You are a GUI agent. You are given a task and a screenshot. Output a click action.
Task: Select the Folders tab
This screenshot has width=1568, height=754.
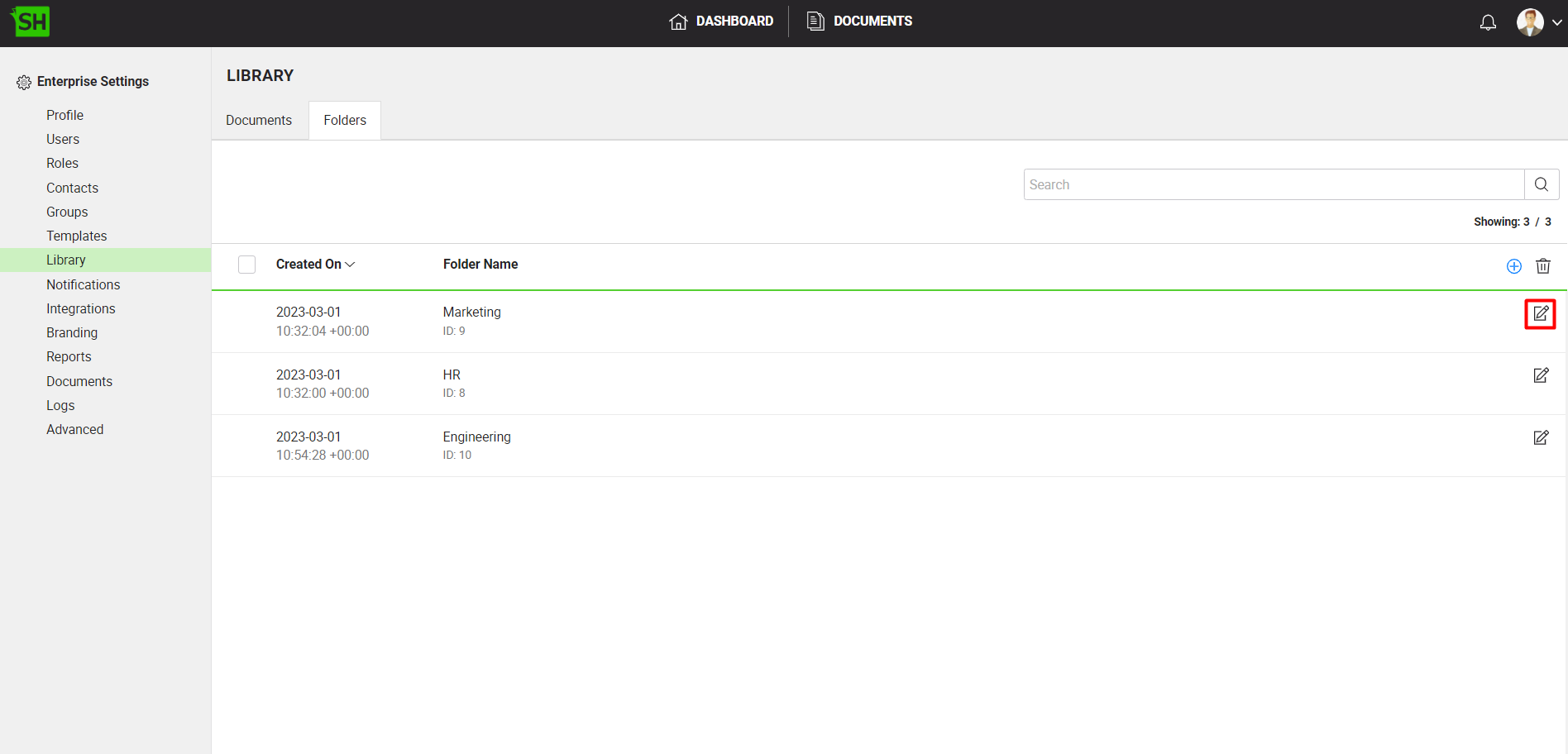344,121
